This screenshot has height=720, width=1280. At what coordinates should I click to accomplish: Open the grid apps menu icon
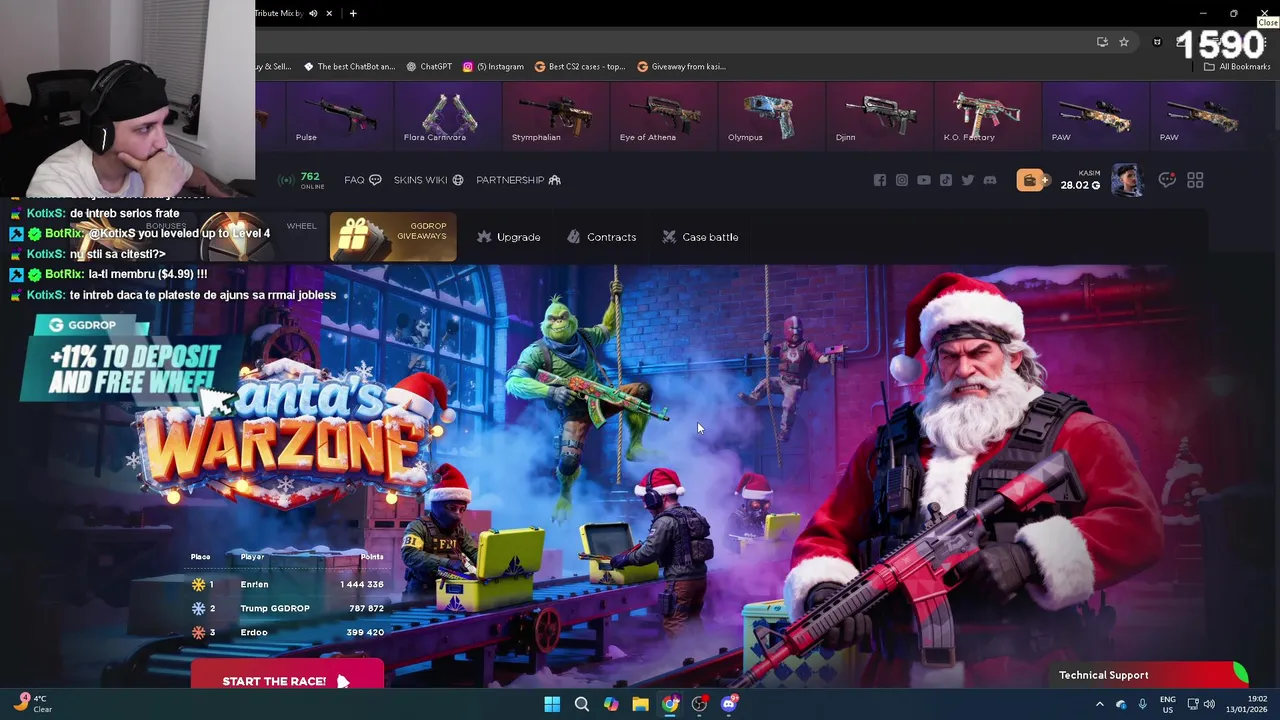(x=1195, y=180)
